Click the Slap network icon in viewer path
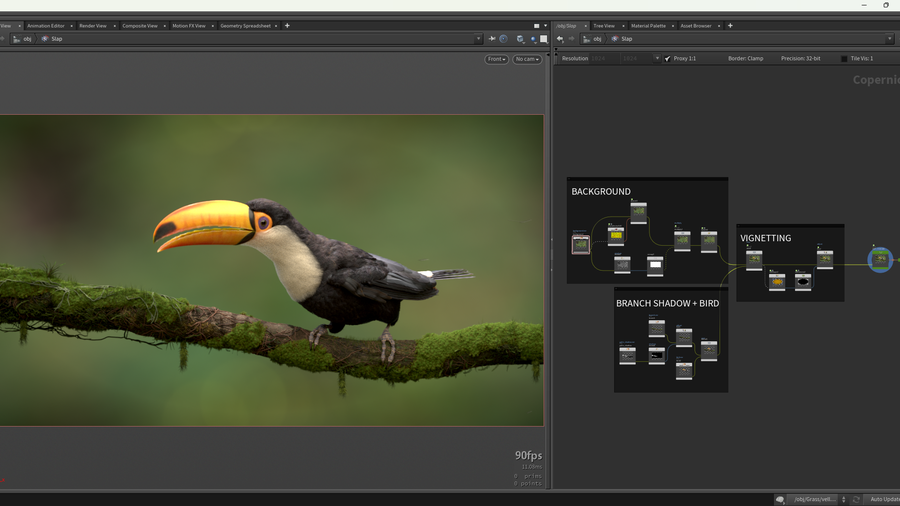The image size is (900, 506). pyautogui.click(x=45, y=39)
